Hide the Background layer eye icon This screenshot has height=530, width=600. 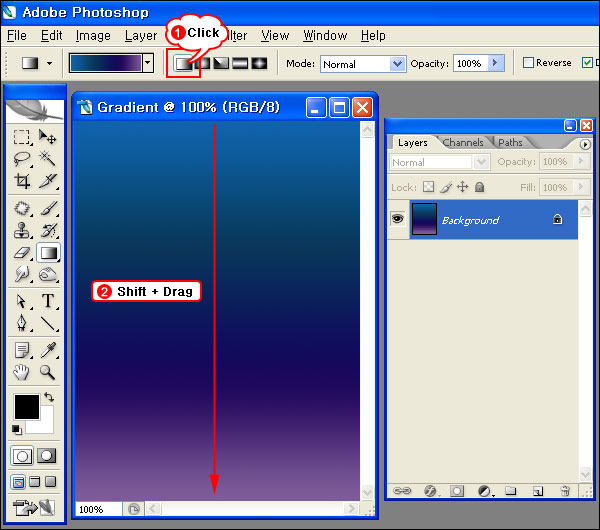(398, 219)
